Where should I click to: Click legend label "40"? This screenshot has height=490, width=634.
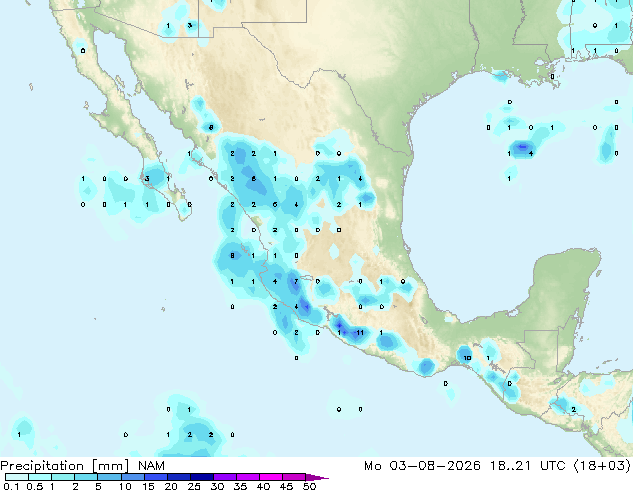(x=263, y=486)
